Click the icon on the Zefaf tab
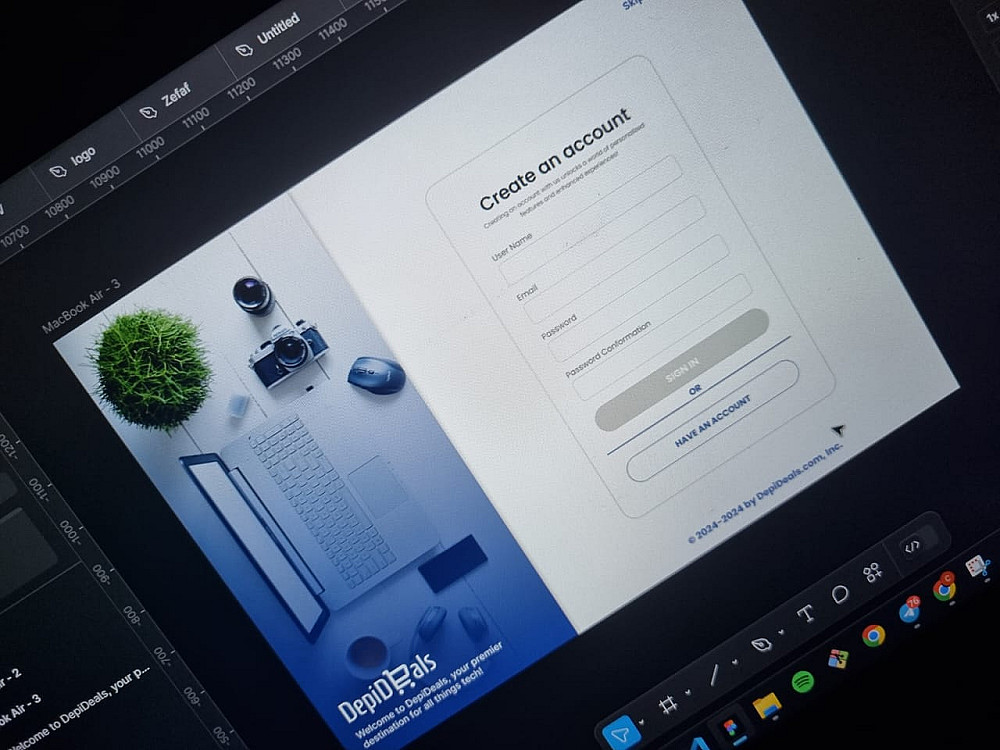The width and height of the screenshot is (1000, 750). tap(148, 112)
